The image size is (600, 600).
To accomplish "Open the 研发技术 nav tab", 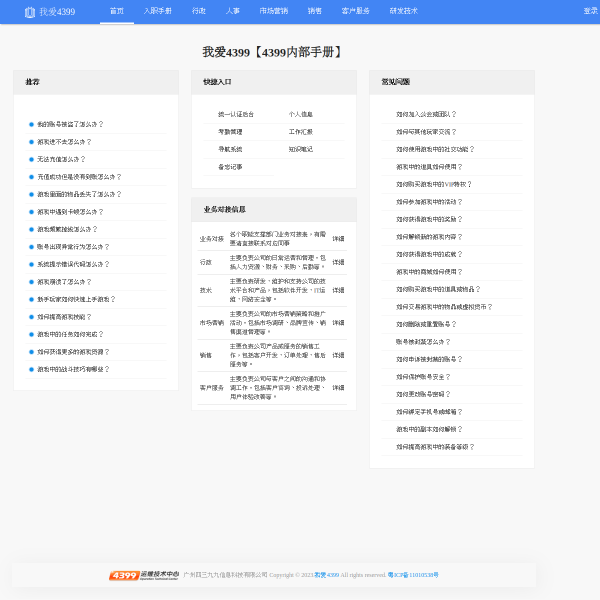I will [x=403, y=11].
